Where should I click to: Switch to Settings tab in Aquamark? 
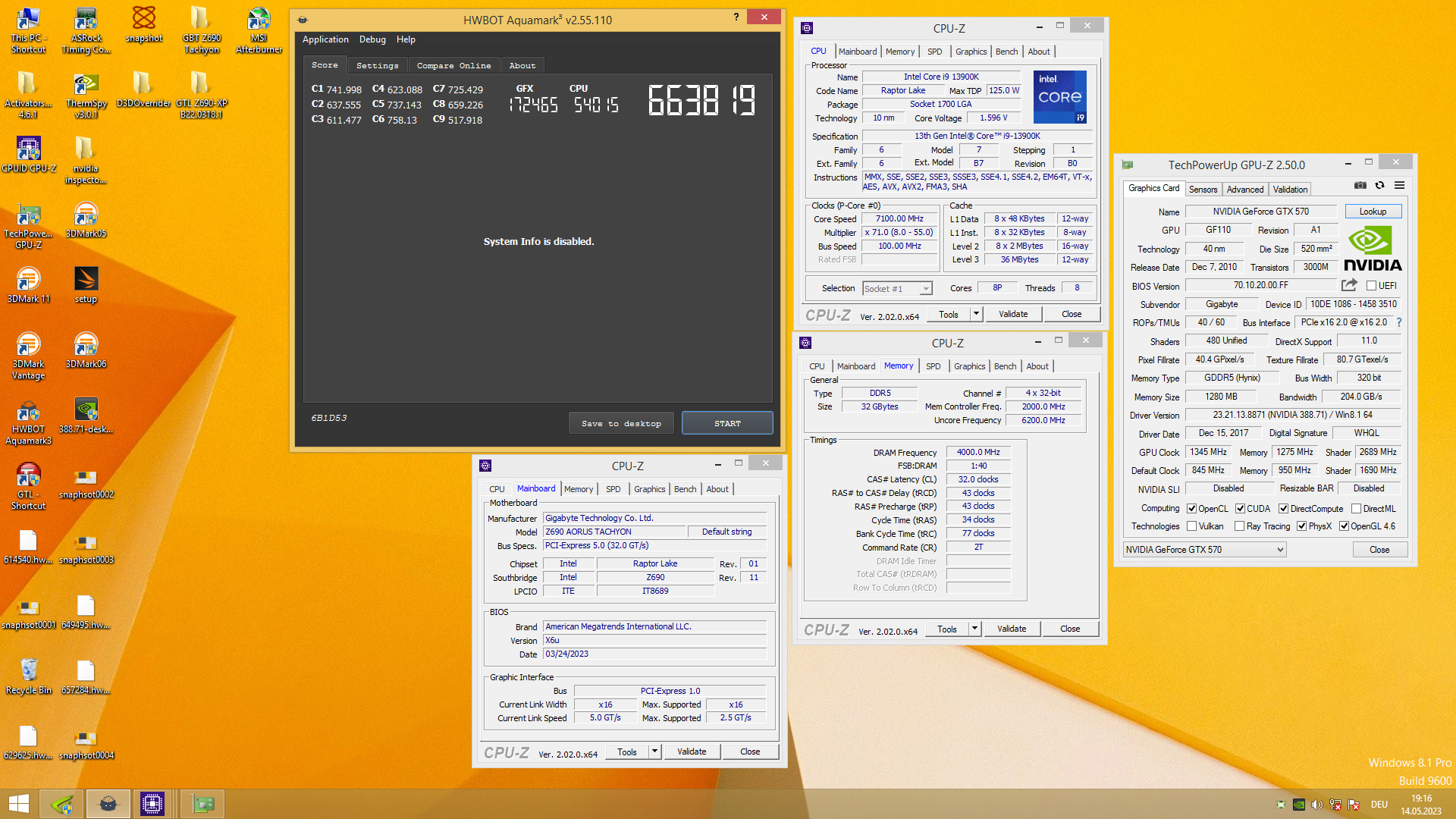(377, 65)
